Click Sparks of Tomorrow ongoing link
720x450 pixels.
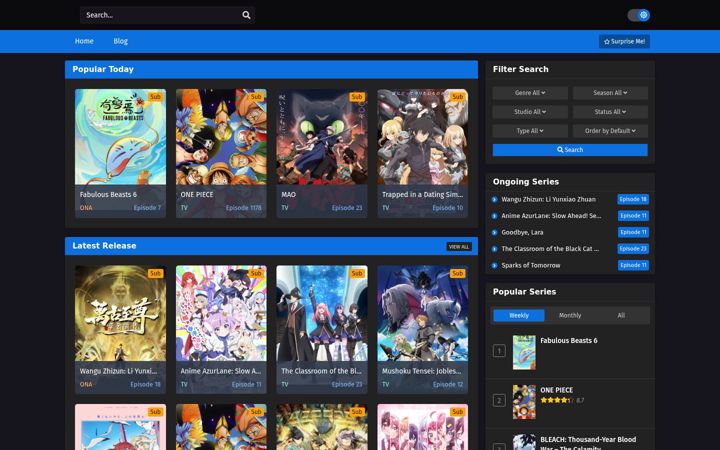tap(531, 265)
